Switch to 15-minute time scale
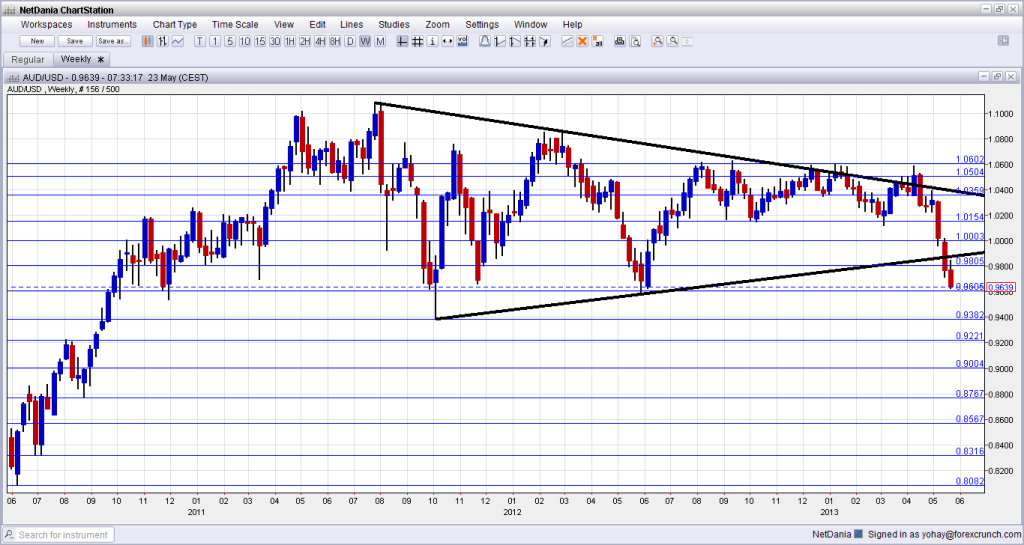 pos(260,41)
